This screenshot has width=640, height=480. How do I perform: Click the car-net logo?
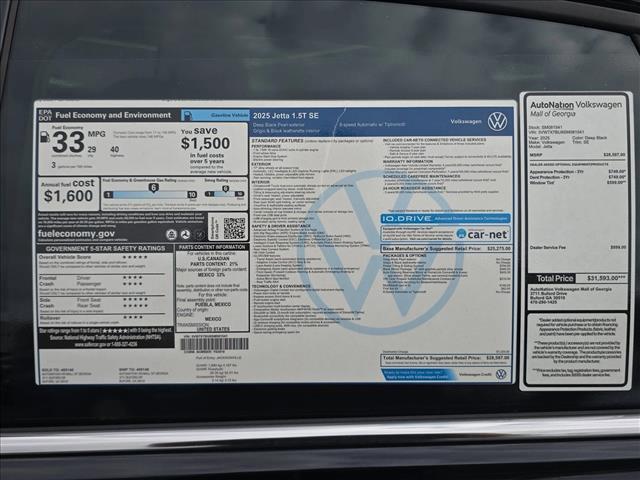tap(482, 233)
